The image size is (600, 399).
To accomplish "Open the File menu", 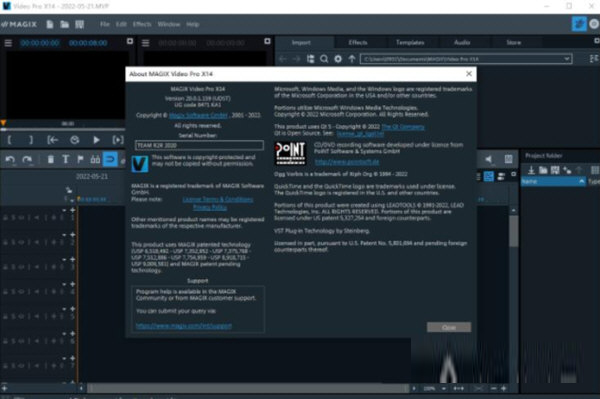I will coord(104,24).
